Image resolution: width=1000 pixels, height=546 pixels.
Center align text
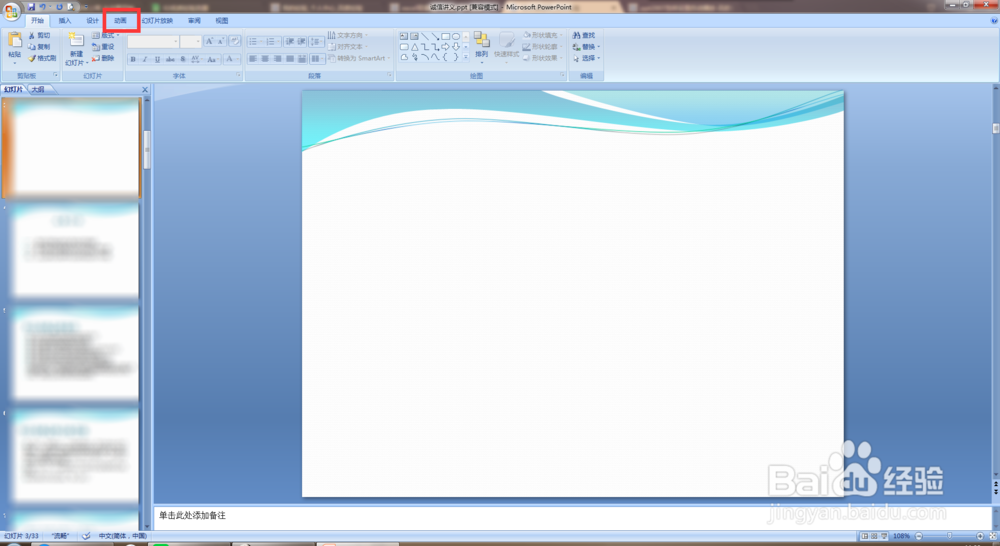(x=265, y=59)
